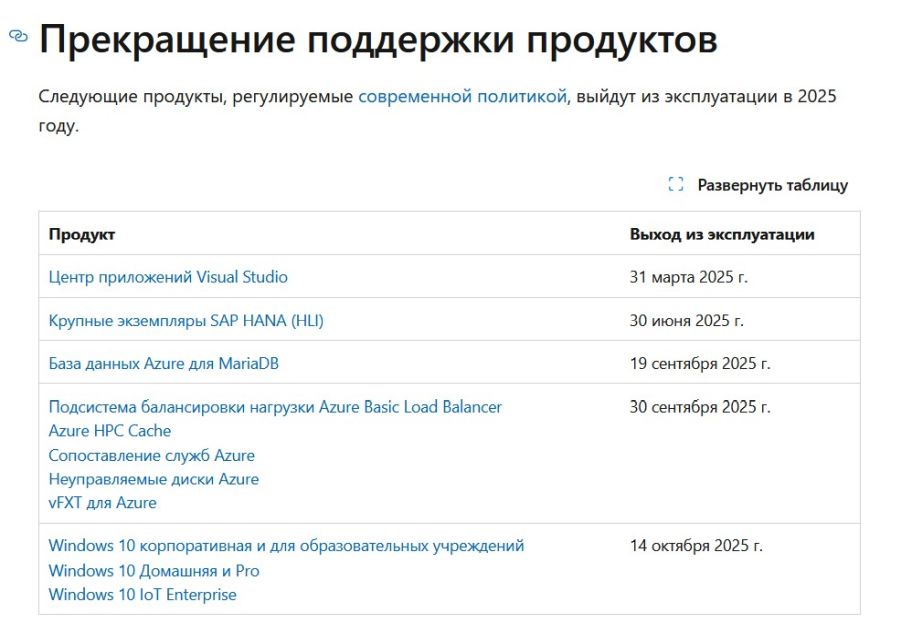This screenshot has height=644, width=900.
Task: Click the "Продукт" column header
Action: (x=82, y=234)
